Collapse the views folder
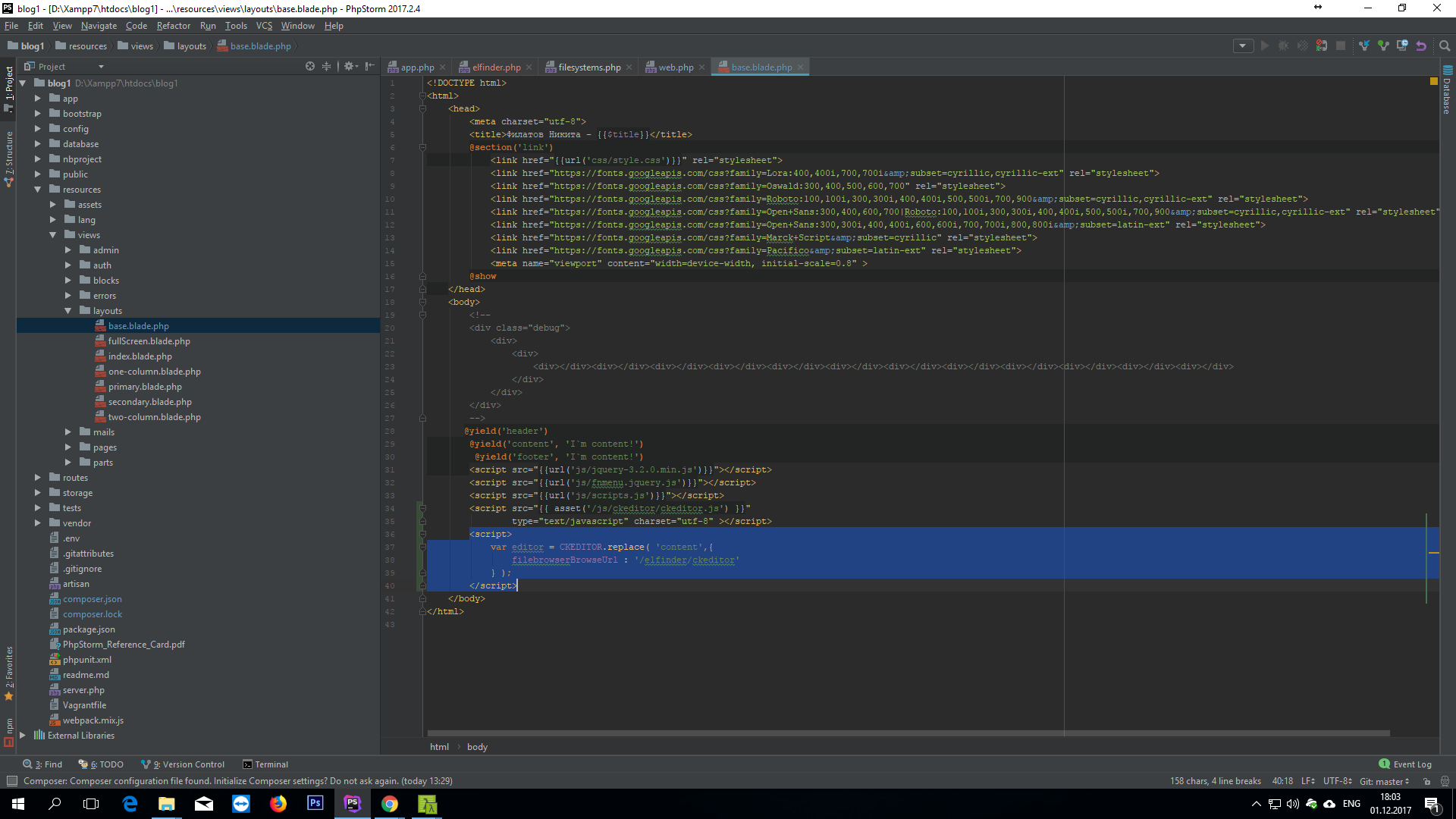The image size is (1456, 819). click(52, 235)
